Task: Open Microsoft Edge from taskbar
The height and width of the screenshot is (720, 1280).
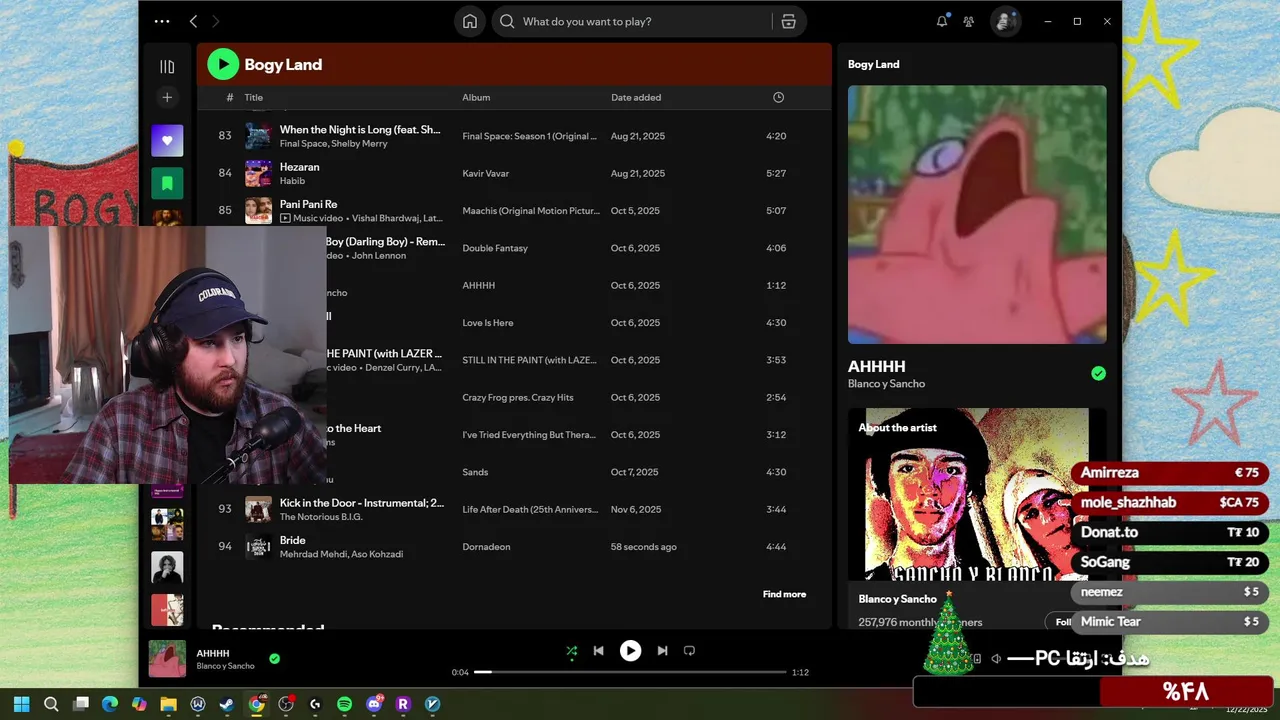Action: [x=110, y=704]
